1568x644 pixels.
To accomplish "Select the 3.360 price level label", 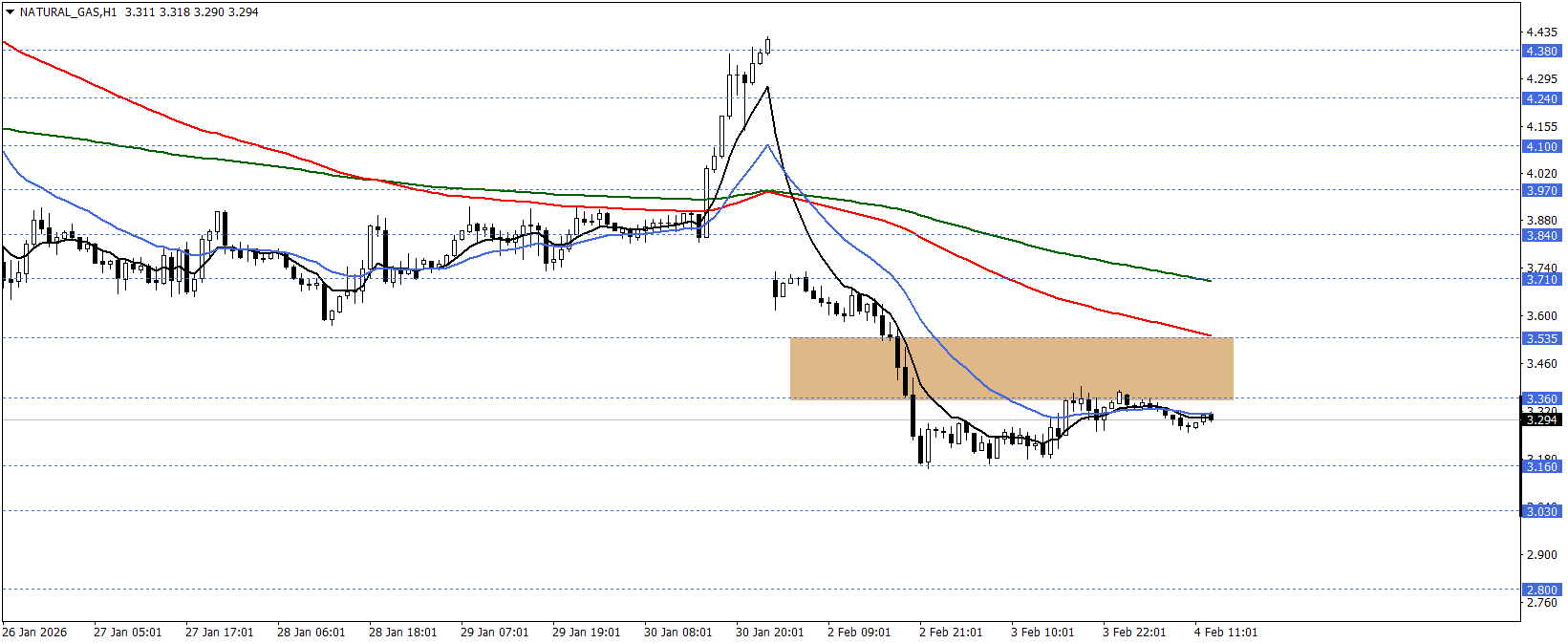I will pos(1540,398).
